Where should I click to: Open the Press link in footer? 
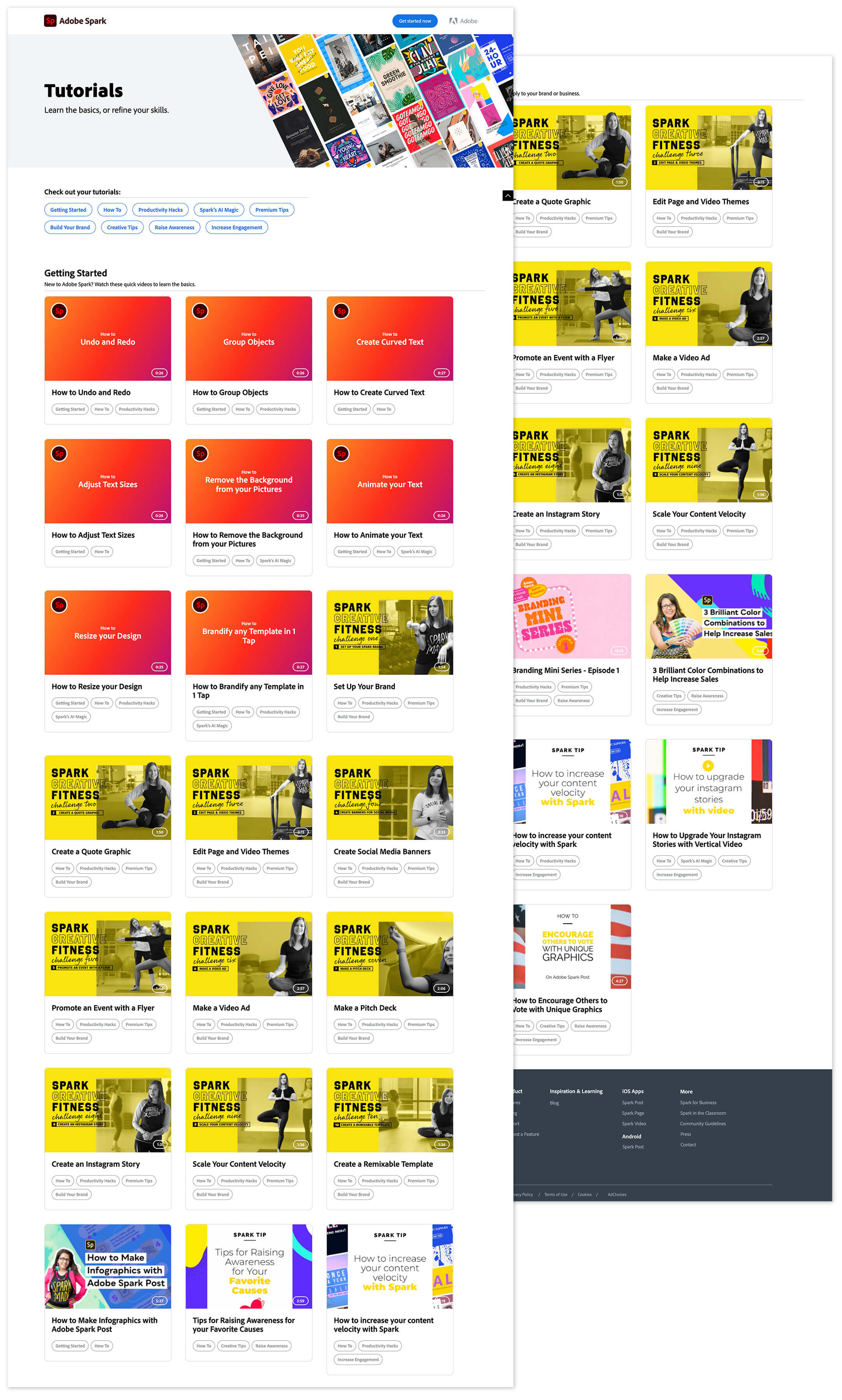(685, 1134)
